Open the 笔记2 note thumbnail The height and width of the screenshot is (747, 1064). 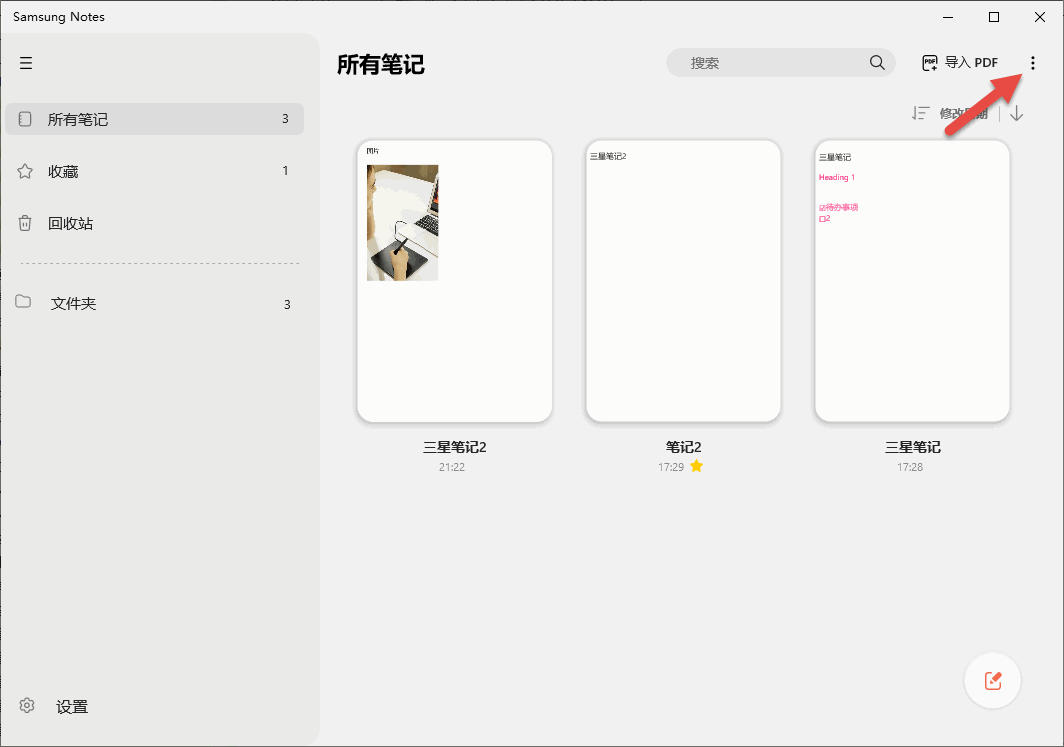click(683, 281)
